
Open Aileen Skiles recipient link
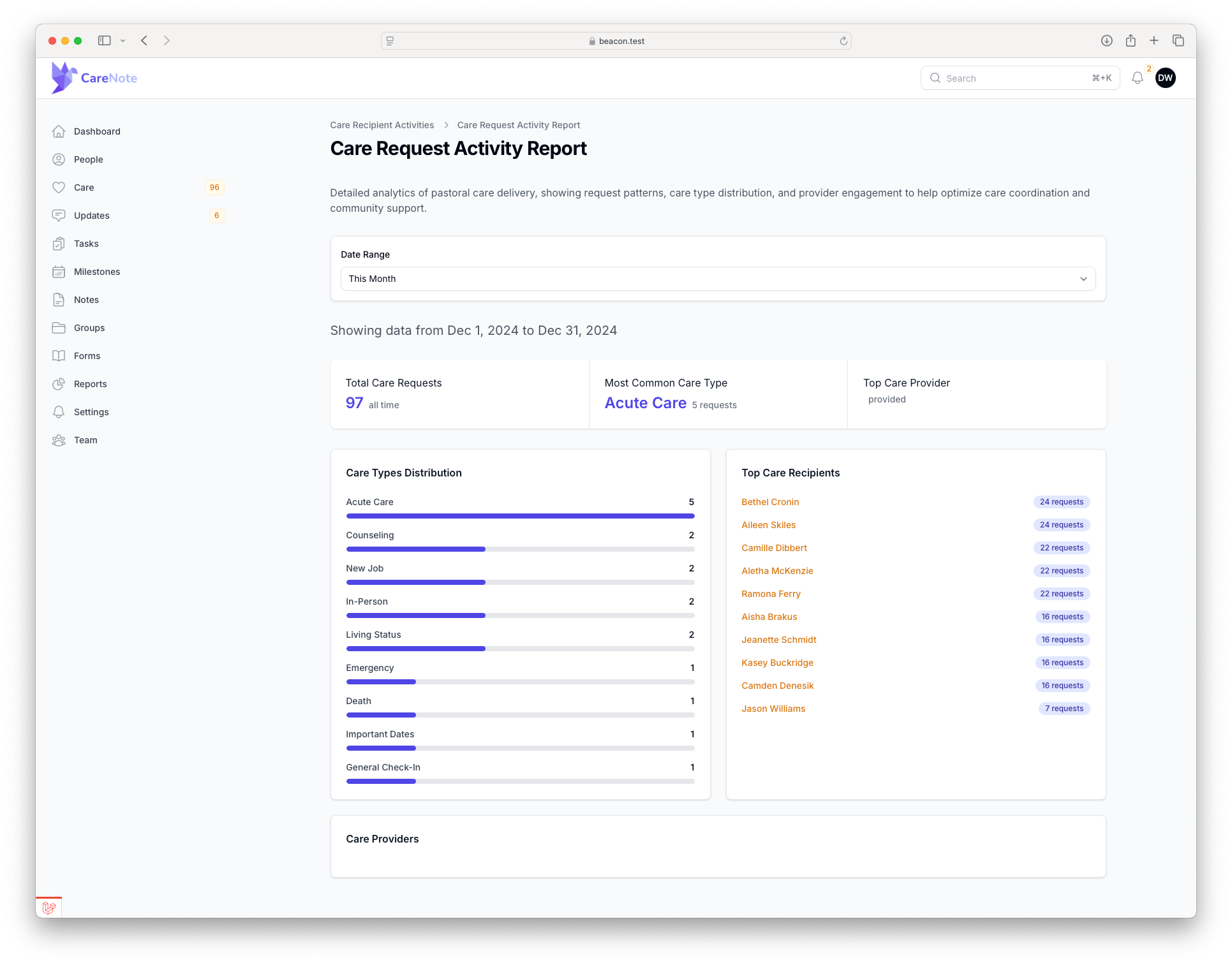pyautogui.click(x=768, y=525)
